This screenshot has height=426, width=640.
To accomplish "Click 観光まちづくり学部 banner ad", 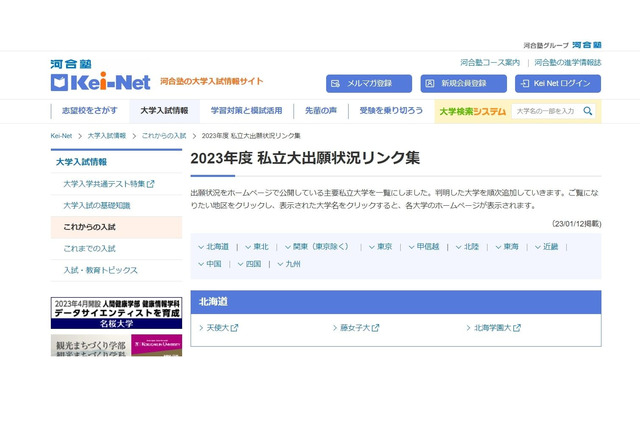I will [116, 345].
